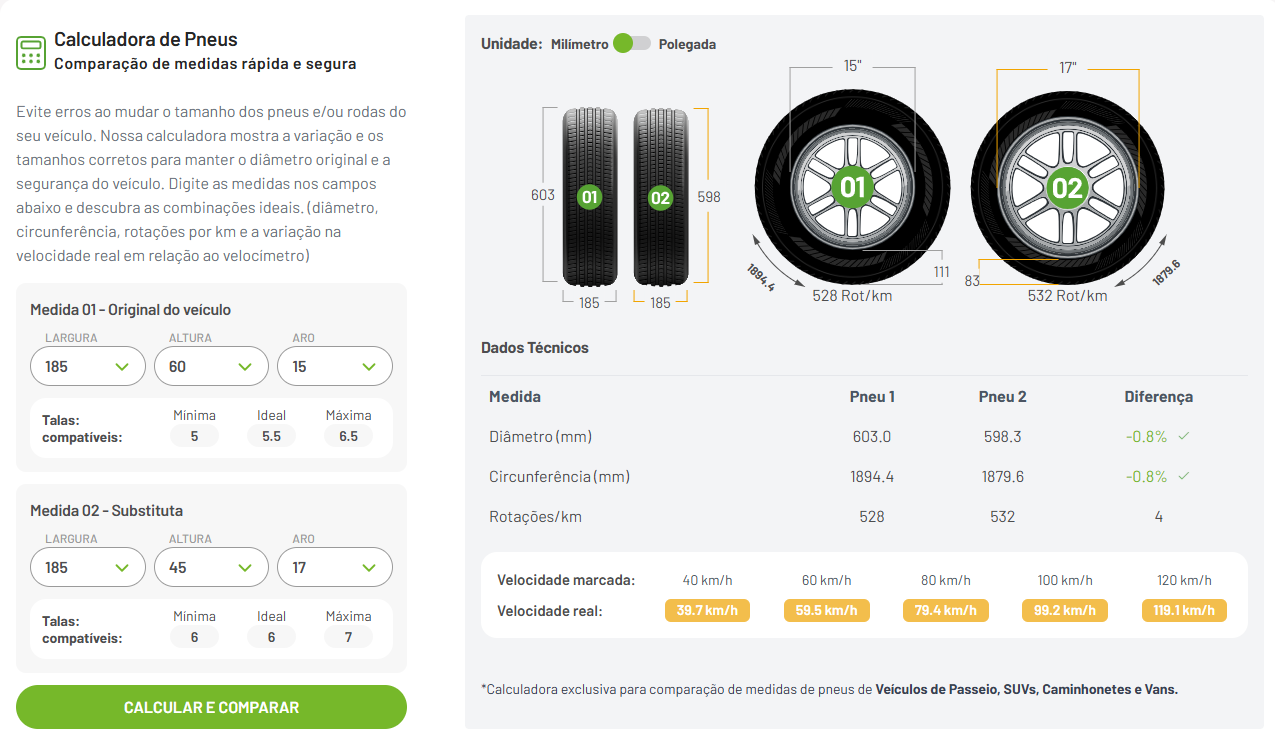1275x738 pixels.
Task: Click the Ideal 5.5 rim width value
Action: tap(271, 436)
